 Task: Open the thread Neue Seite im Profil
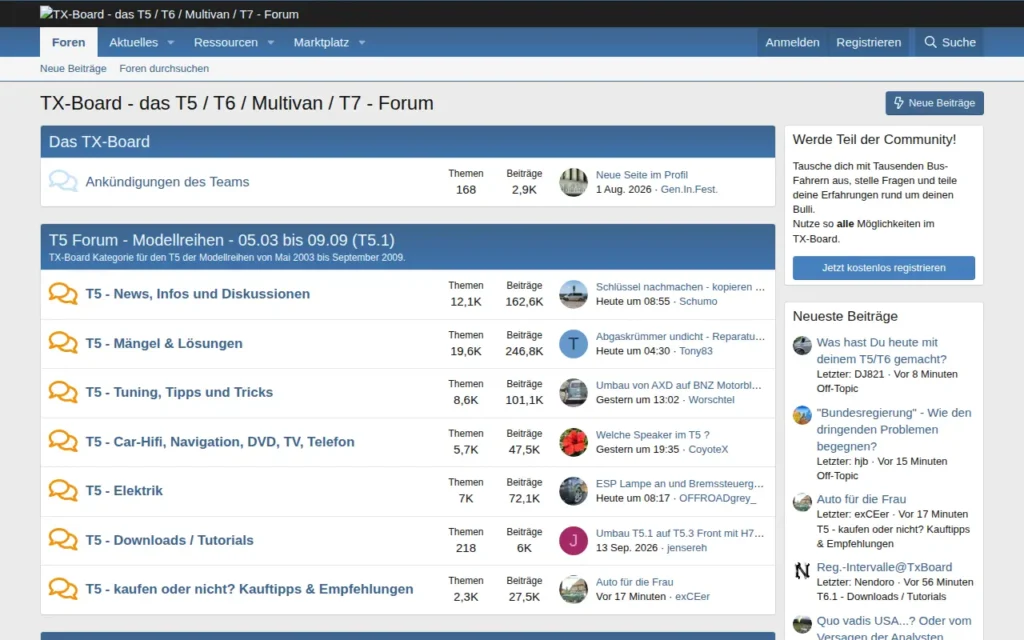tap(641, 174)
